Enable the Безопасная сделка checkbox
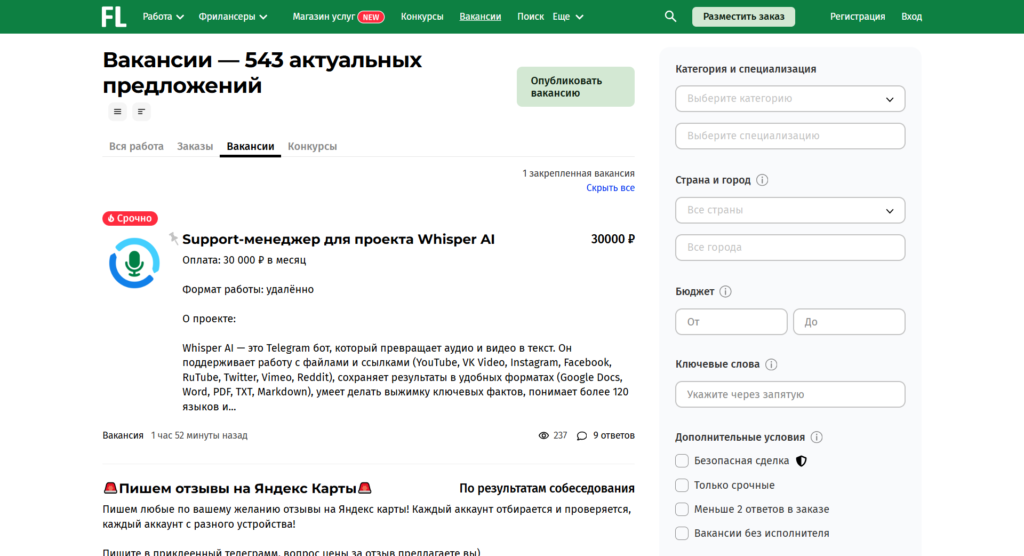The image size is (1024, 556). click(x=682, y=461)
